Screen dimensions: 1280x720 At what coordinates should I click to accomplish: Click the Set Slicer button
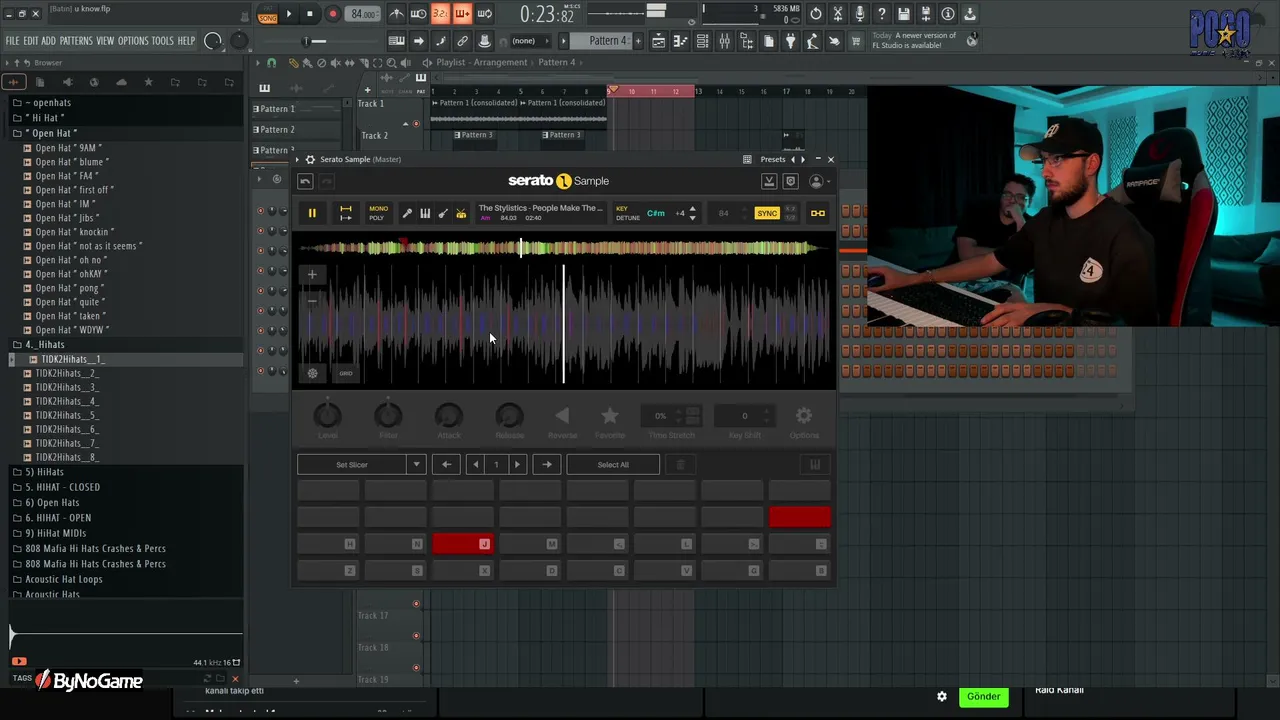coord(352,464)
